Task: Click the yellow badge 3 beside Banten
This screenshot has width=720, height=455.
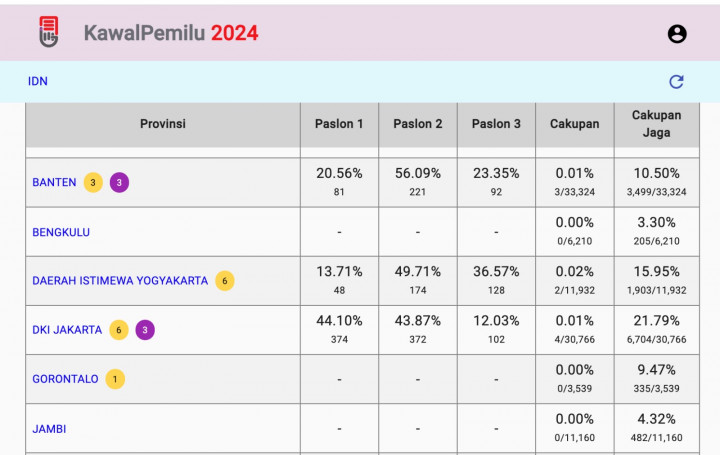Action: [93, 182]
